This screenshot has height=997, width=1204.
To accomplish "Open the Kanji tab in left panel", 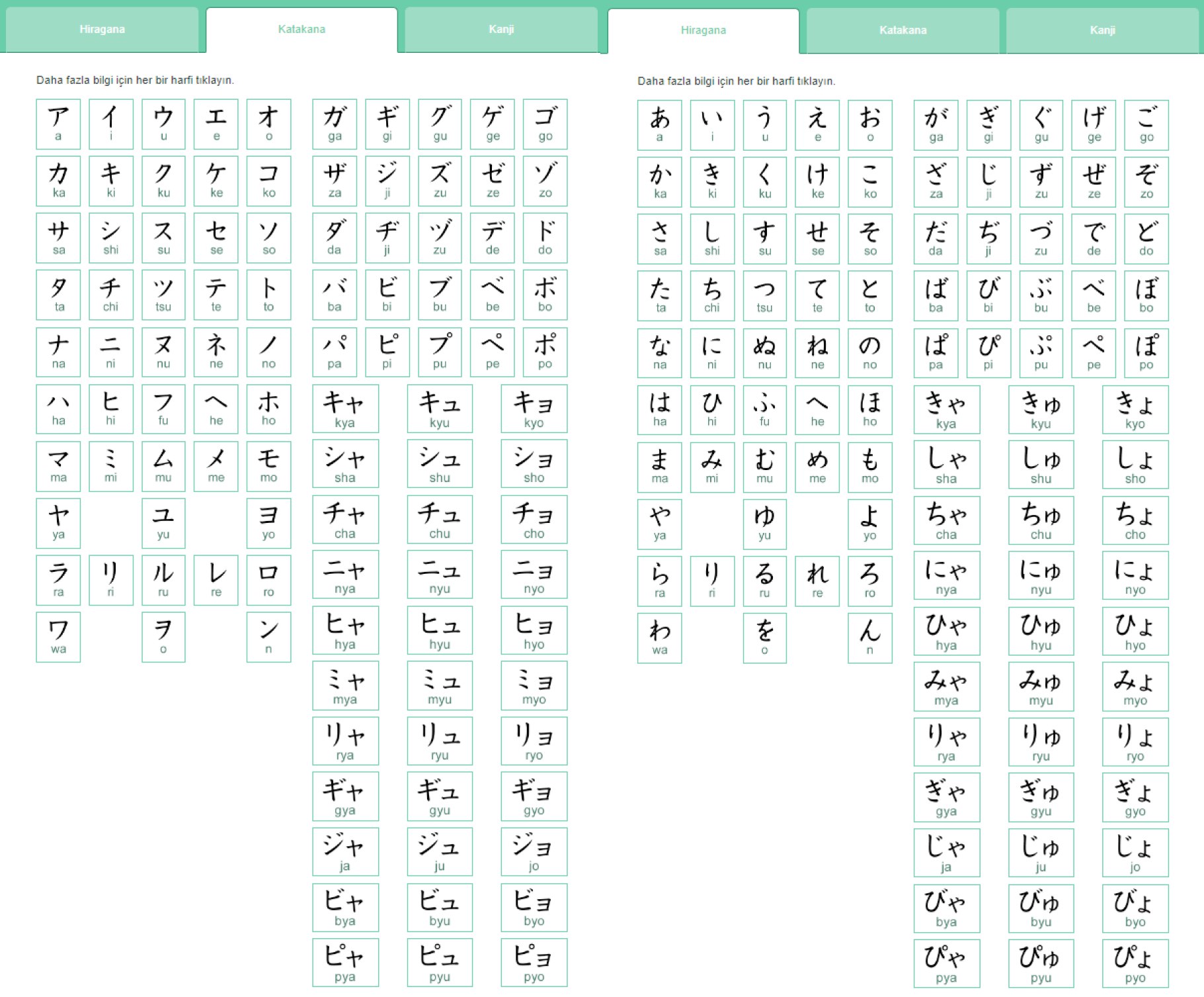I will (501, 29).
